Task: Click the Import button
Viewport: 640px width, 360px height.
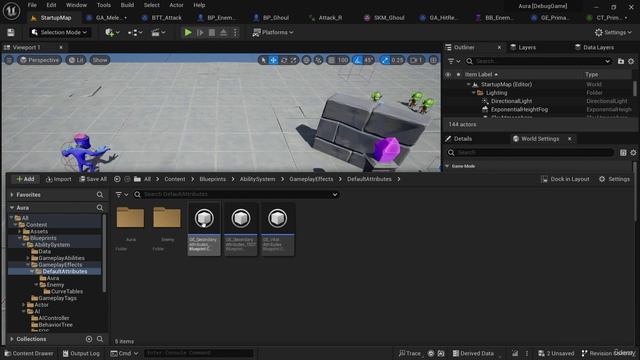Action: click(59, 179)
